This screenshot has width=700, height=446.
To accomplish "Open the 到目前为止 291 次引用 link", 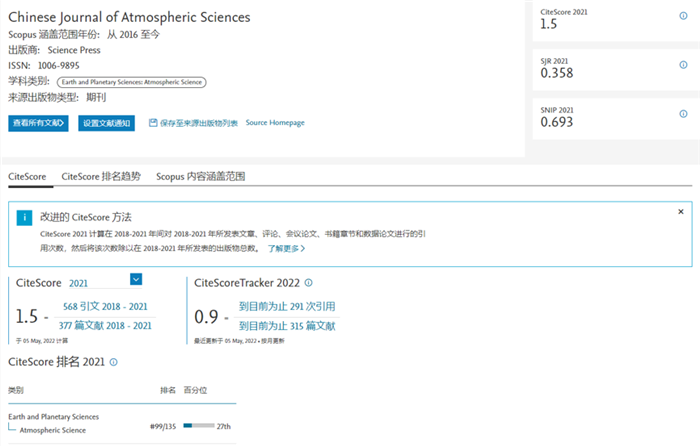I will click(286, 306).
